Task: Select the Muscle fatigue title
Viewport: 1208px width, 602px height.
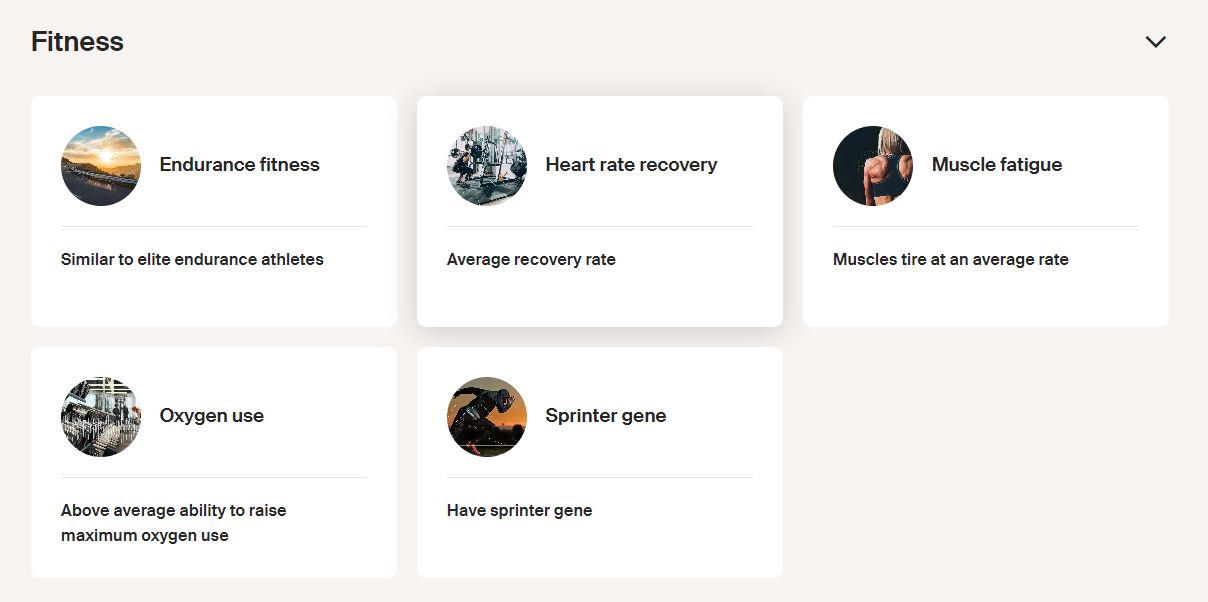Action: pyautogui.click(x=997, y=165)
